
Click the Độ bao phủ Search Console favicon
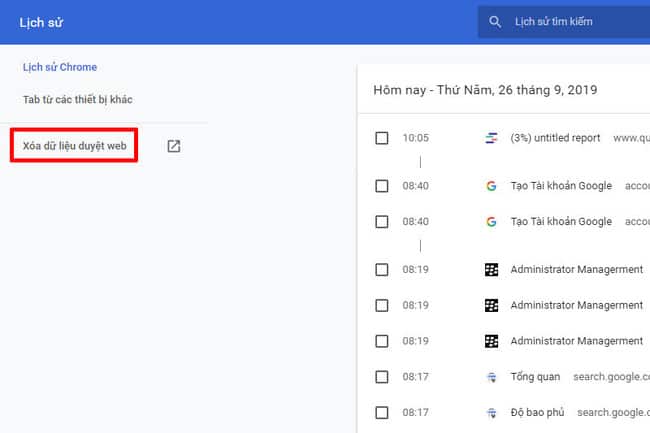pos(491,413)
